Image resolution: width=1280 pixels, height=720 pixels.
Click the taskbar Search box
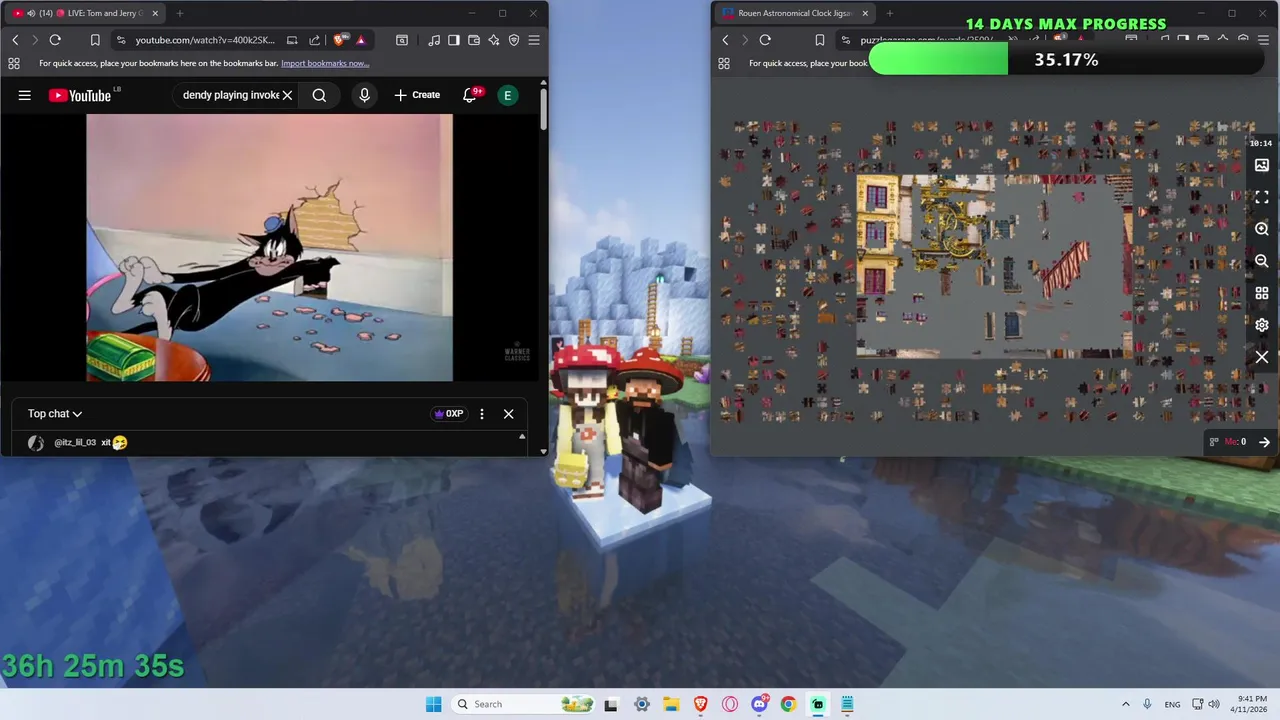[x=523, y=704]
